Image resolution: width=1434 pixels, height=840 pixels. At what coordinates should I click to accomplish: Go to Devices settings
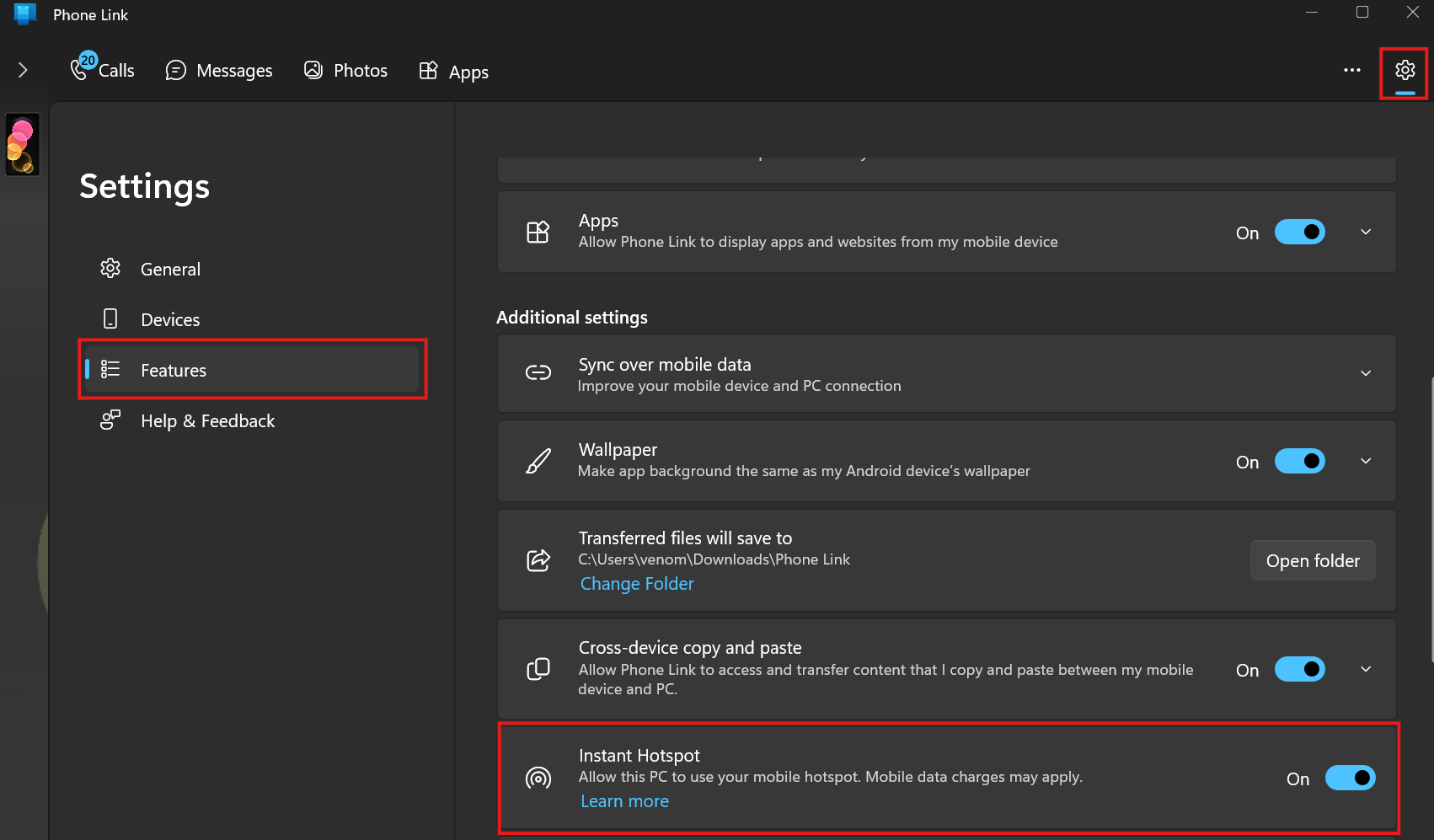click(253, 319)
